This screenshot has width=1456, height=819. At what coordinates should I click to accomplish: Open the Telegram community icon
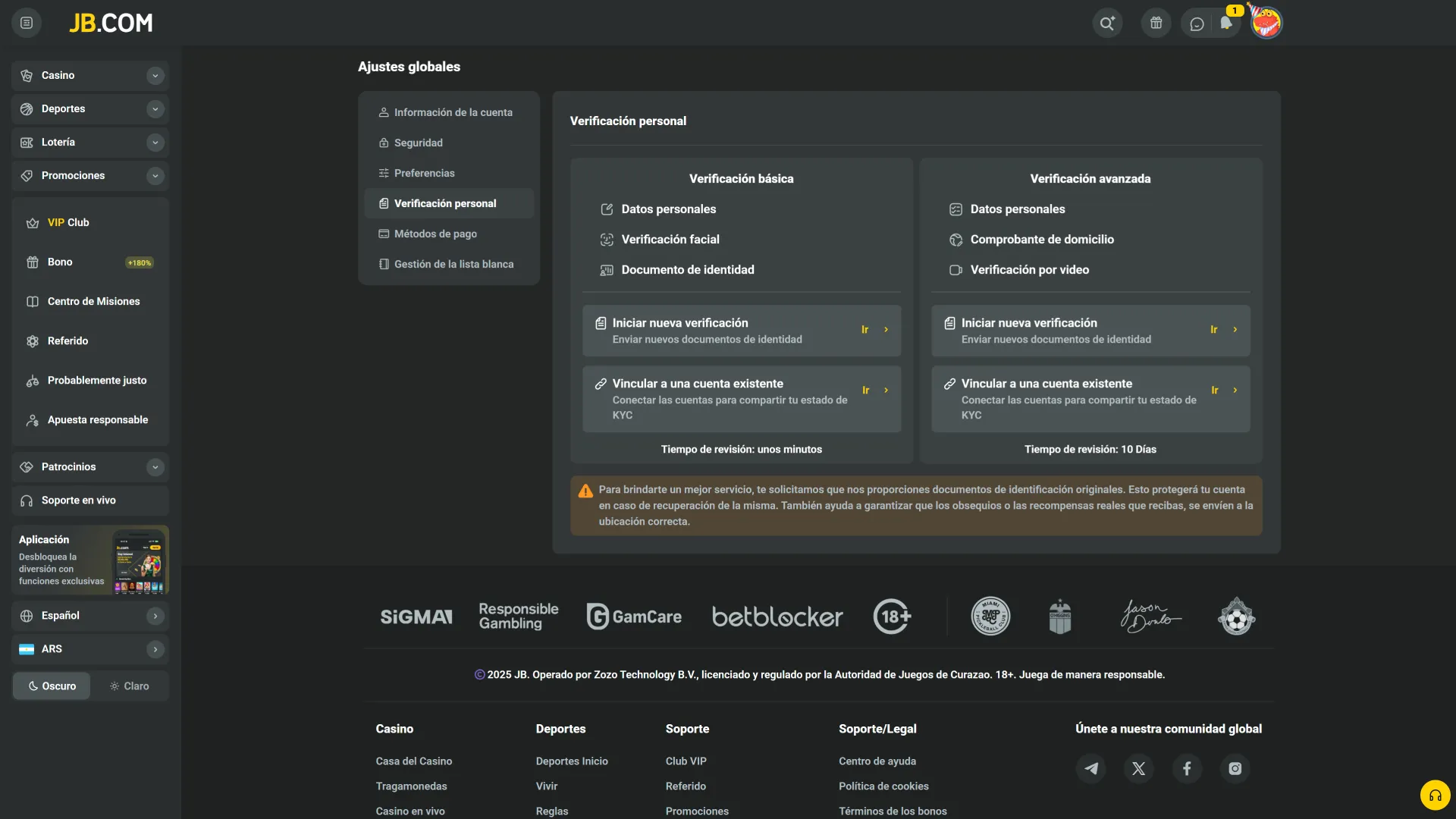point(1091,768)
